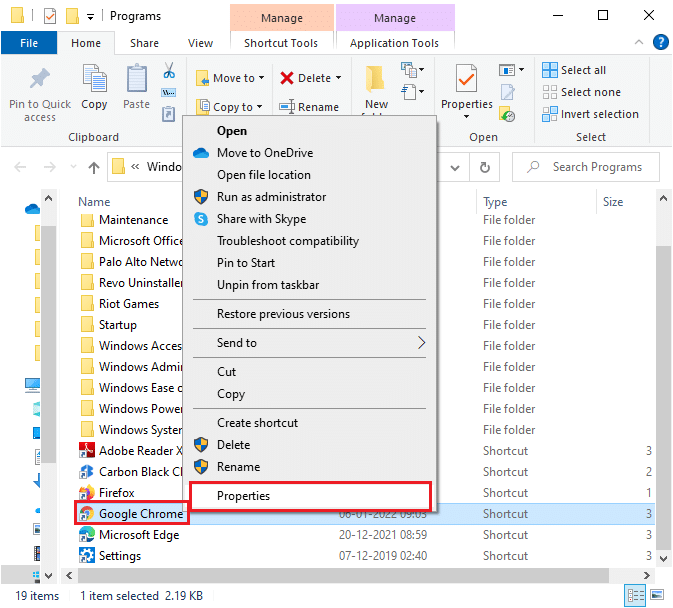Viewport: 673px width, 608px height.
Task: Switch to the Share tab
Action: (144, 43)
